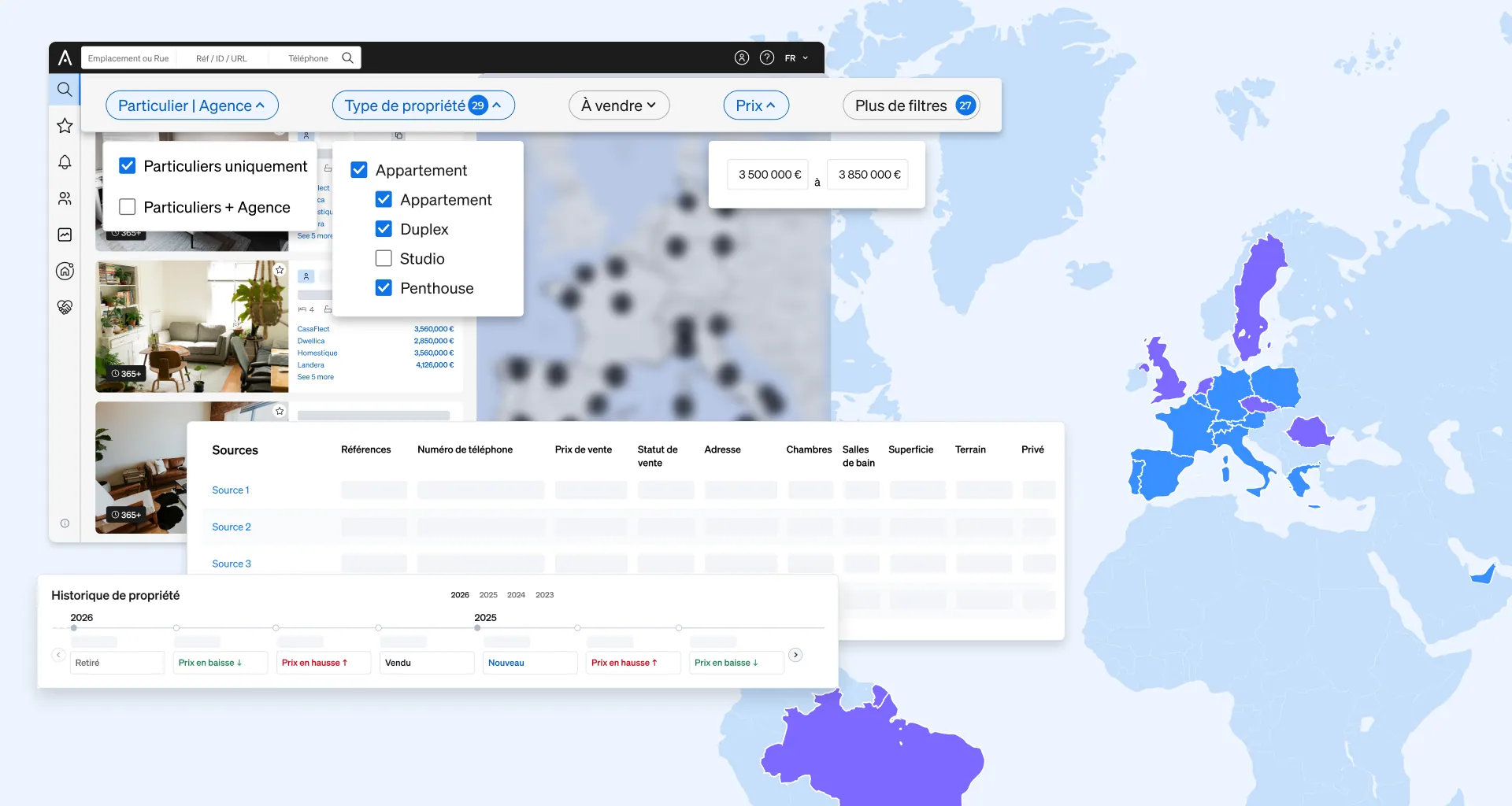Select the 2025 year tab in history
This screenshot has width=1512, height=806.
(488, 595)
